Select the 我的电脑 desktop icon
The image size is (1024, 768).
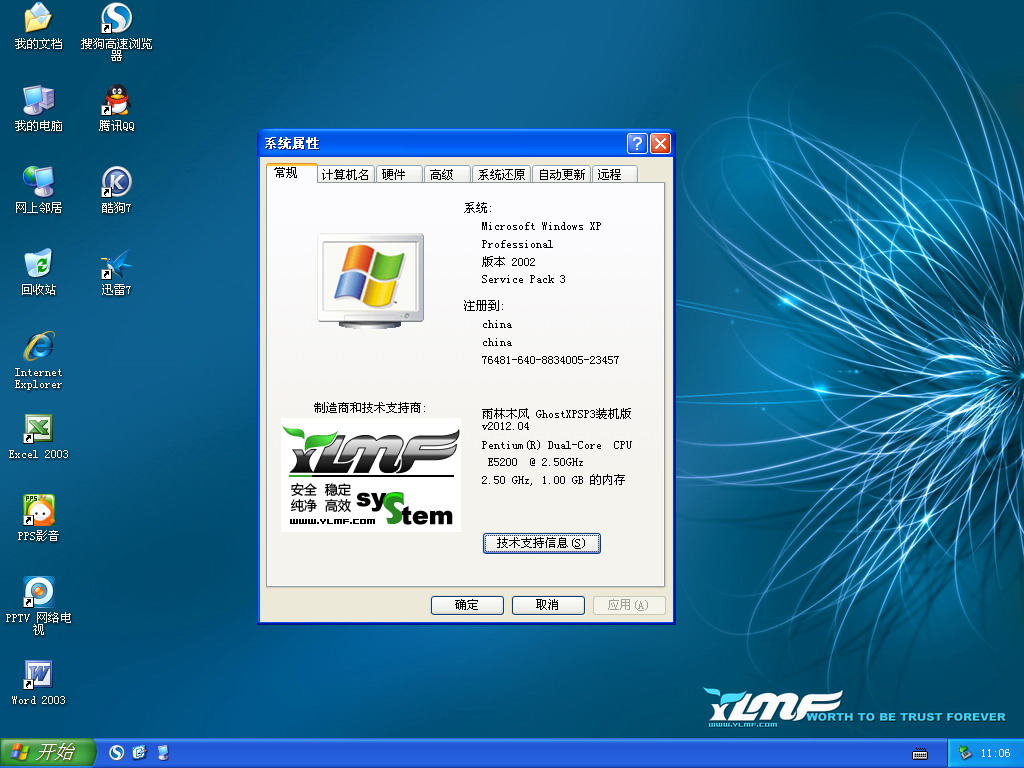click(38, 101)
